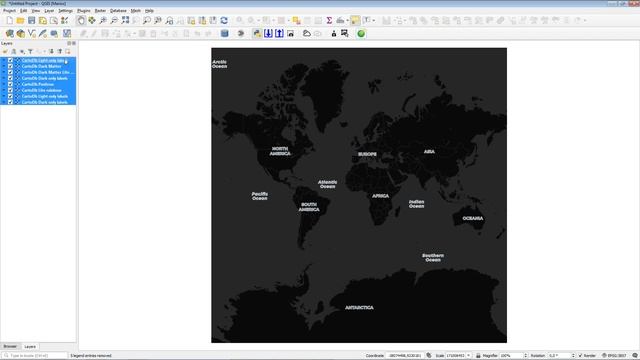The image size is (640, 360).
Task: Open a project using the folder icon
Action: click(x=20, y=20)
